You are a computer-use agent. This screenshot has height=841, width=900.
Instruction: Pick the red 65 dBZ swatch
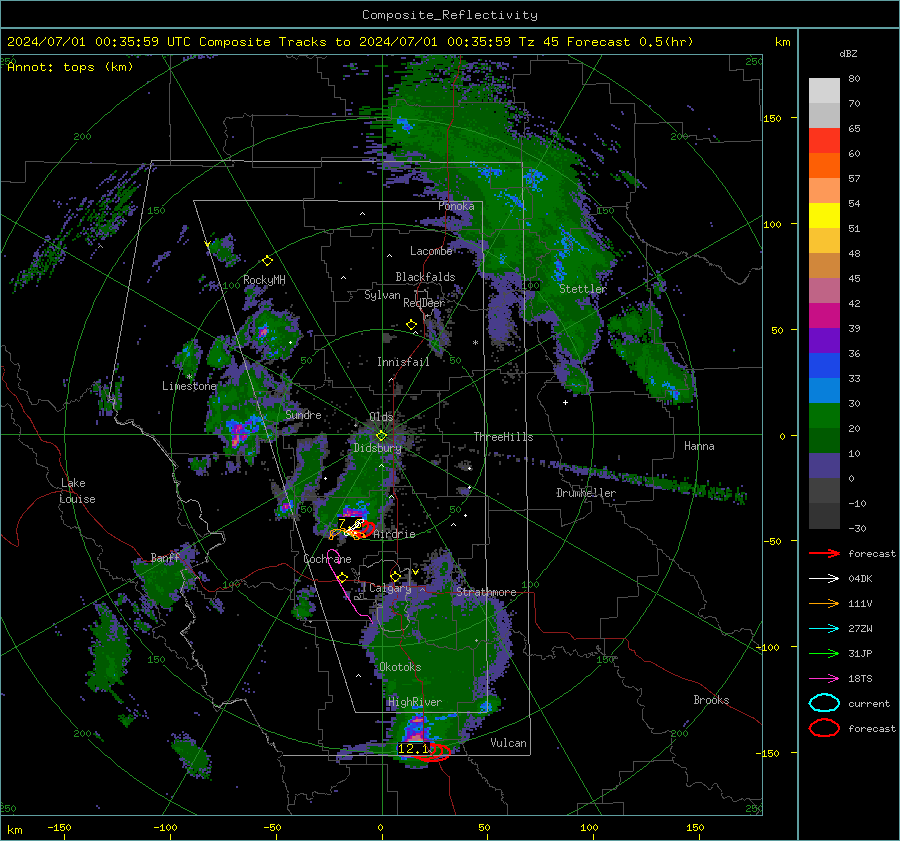[824, 141]
